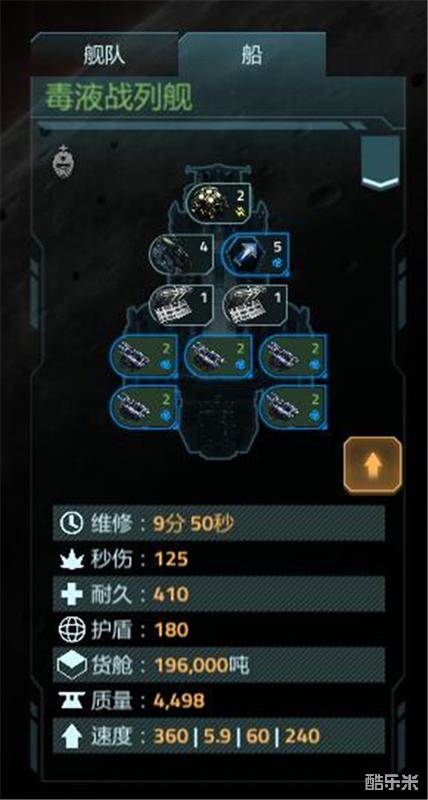Select the bottom-right weapon turret slot
This screenshot has width=428, height=800.
(x=293, y=406)
